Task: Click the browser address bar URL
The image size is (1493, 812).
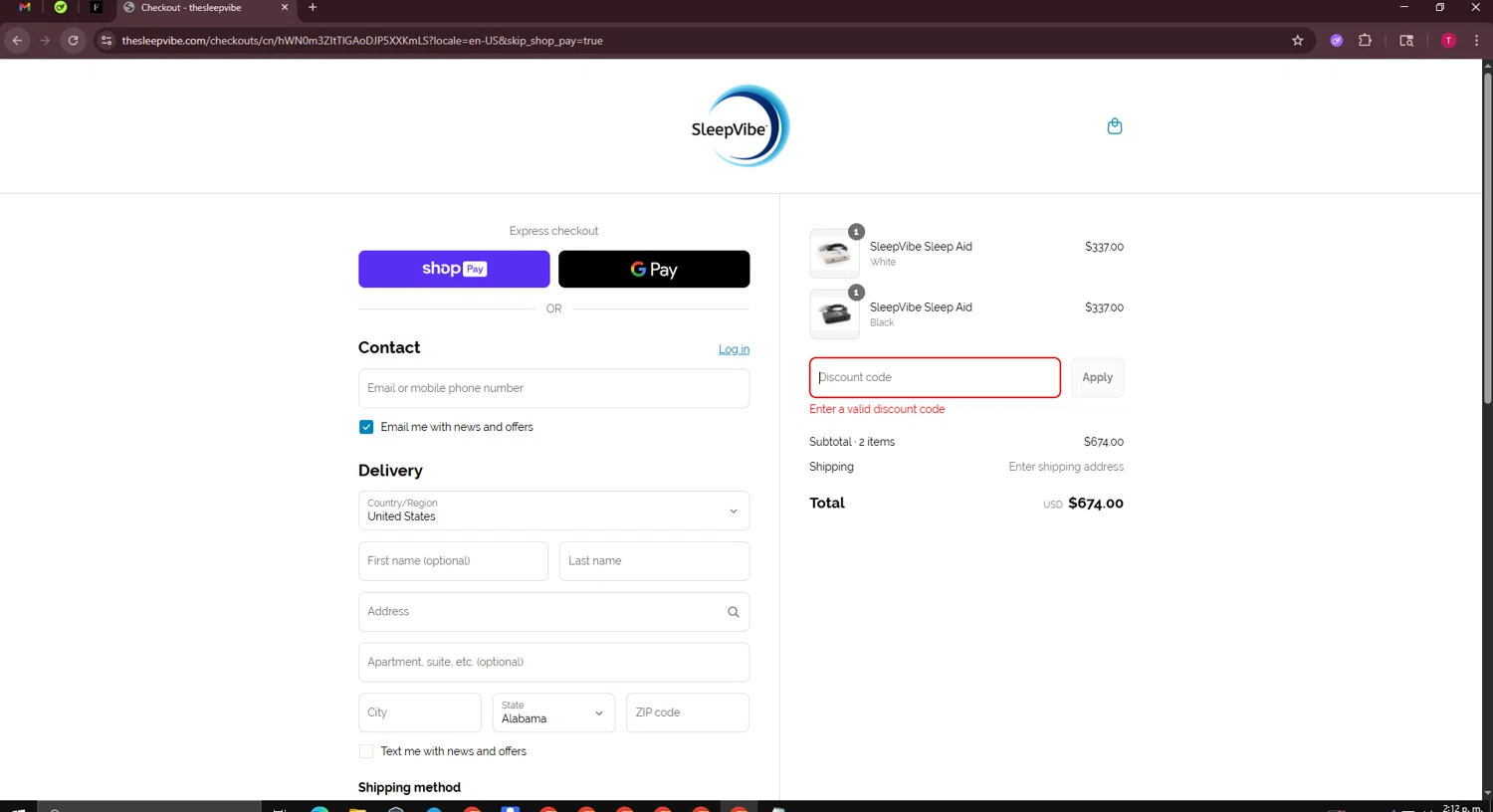Action: pyautogui.click(x=362, y=41)
